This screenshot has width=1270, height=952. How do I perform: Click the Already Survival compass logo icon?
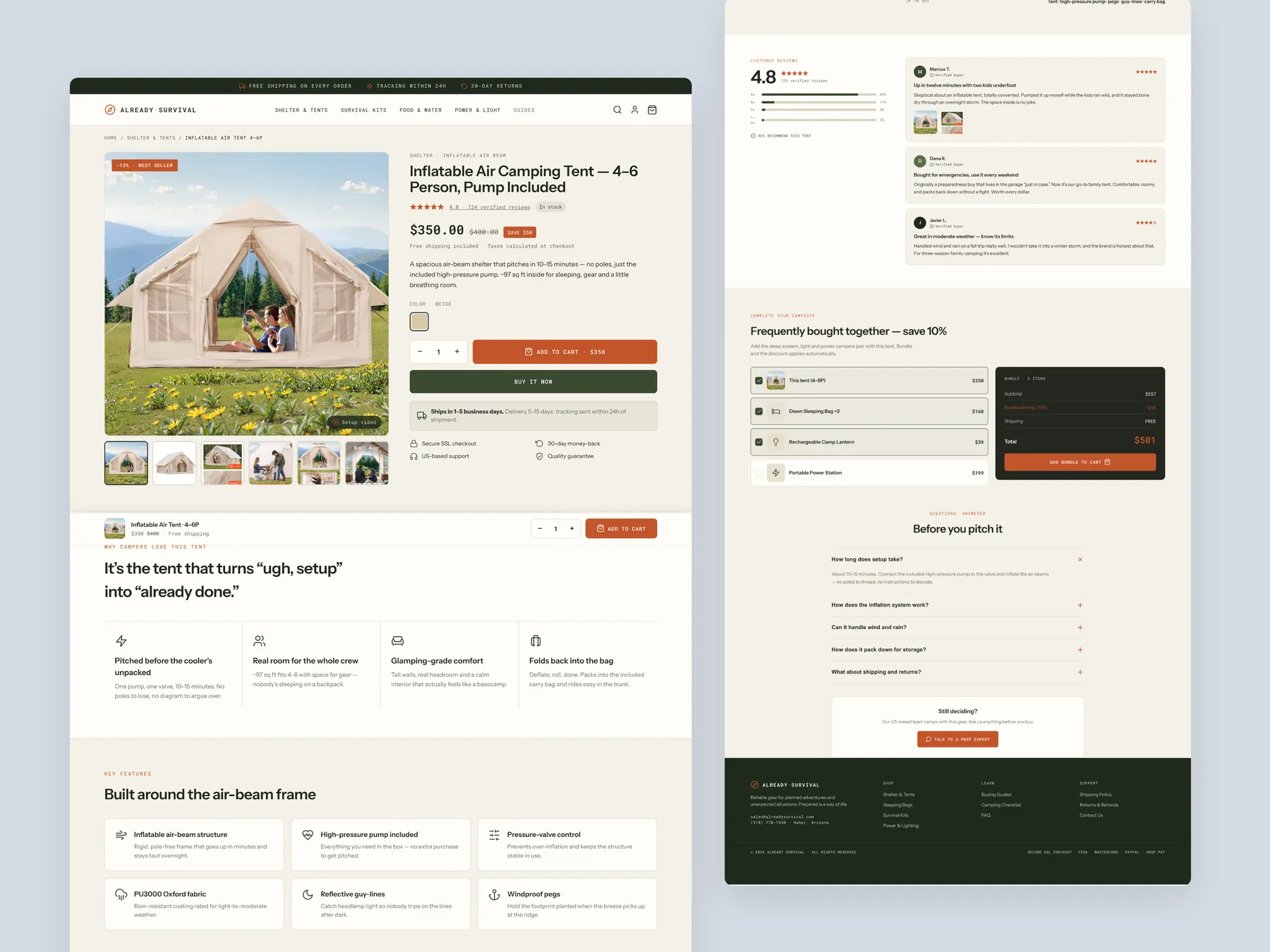pyautogui.click(x=110, y=110)
